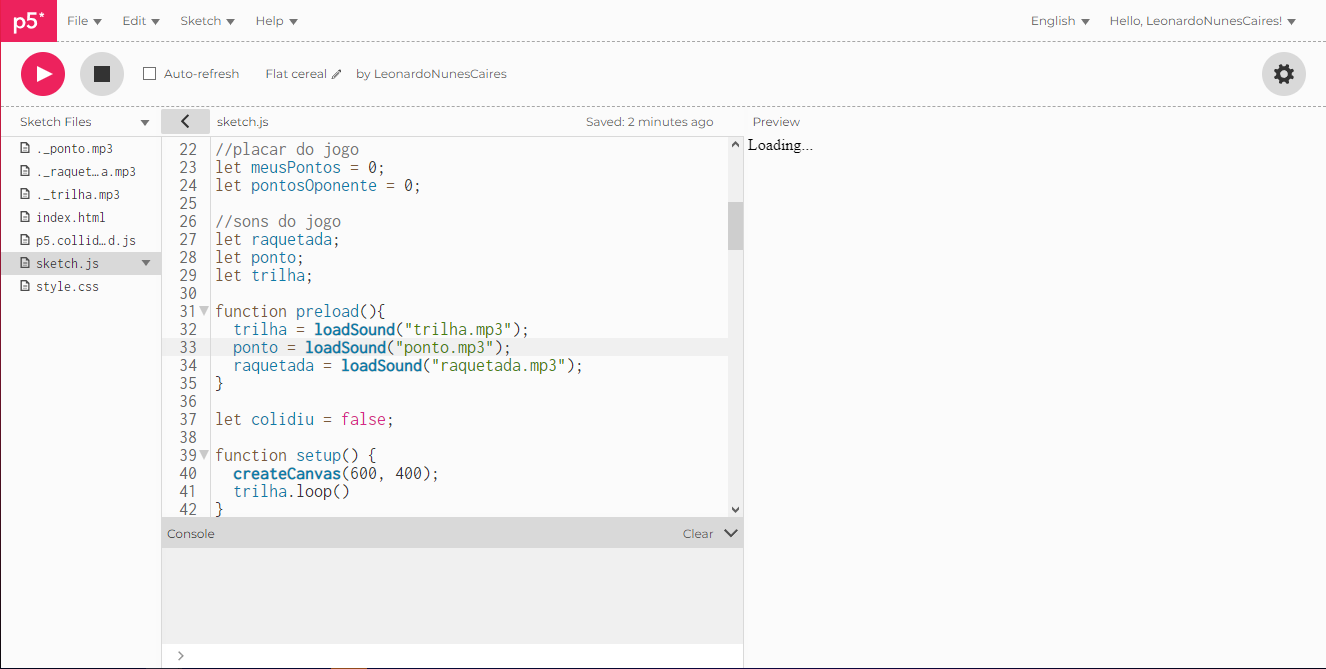Open the English language dropdown

click(x=1060, y=21)
